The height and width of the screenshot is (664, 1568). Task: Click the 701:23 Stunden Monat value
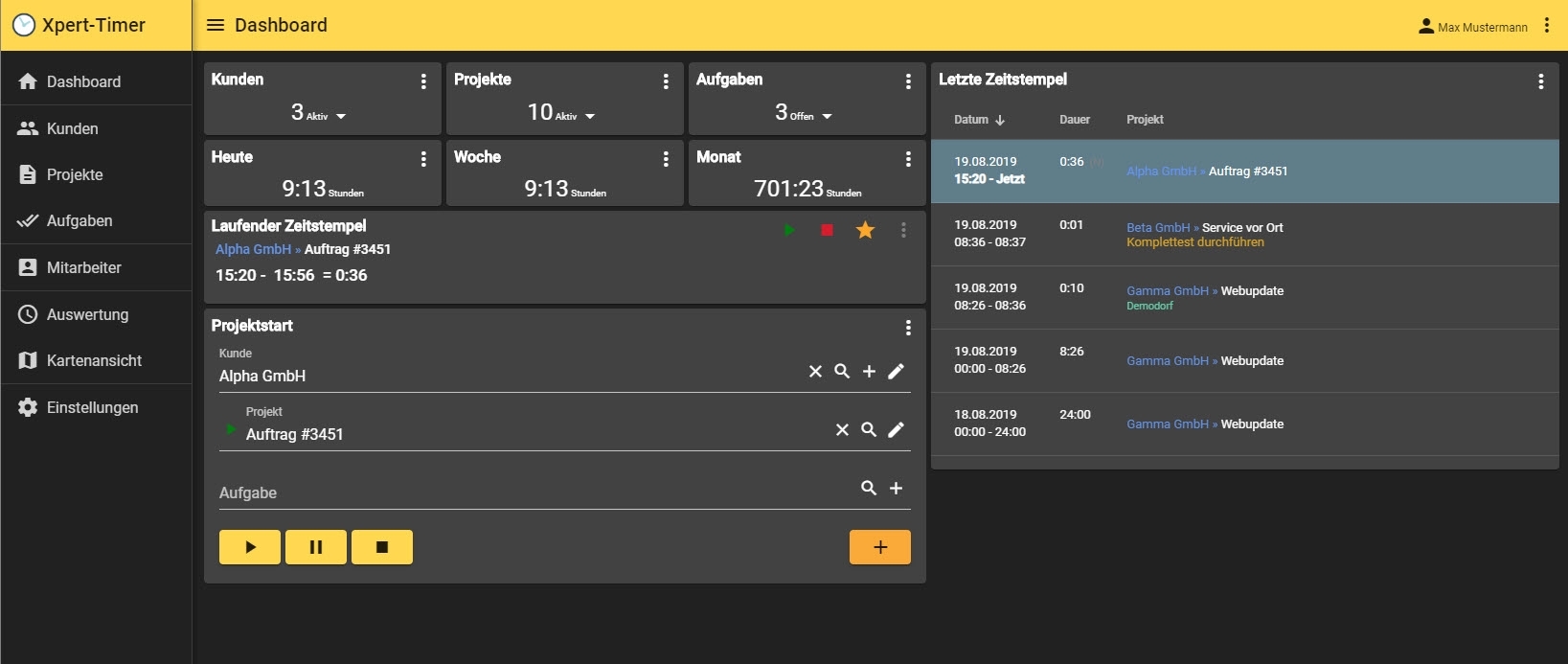807,189
